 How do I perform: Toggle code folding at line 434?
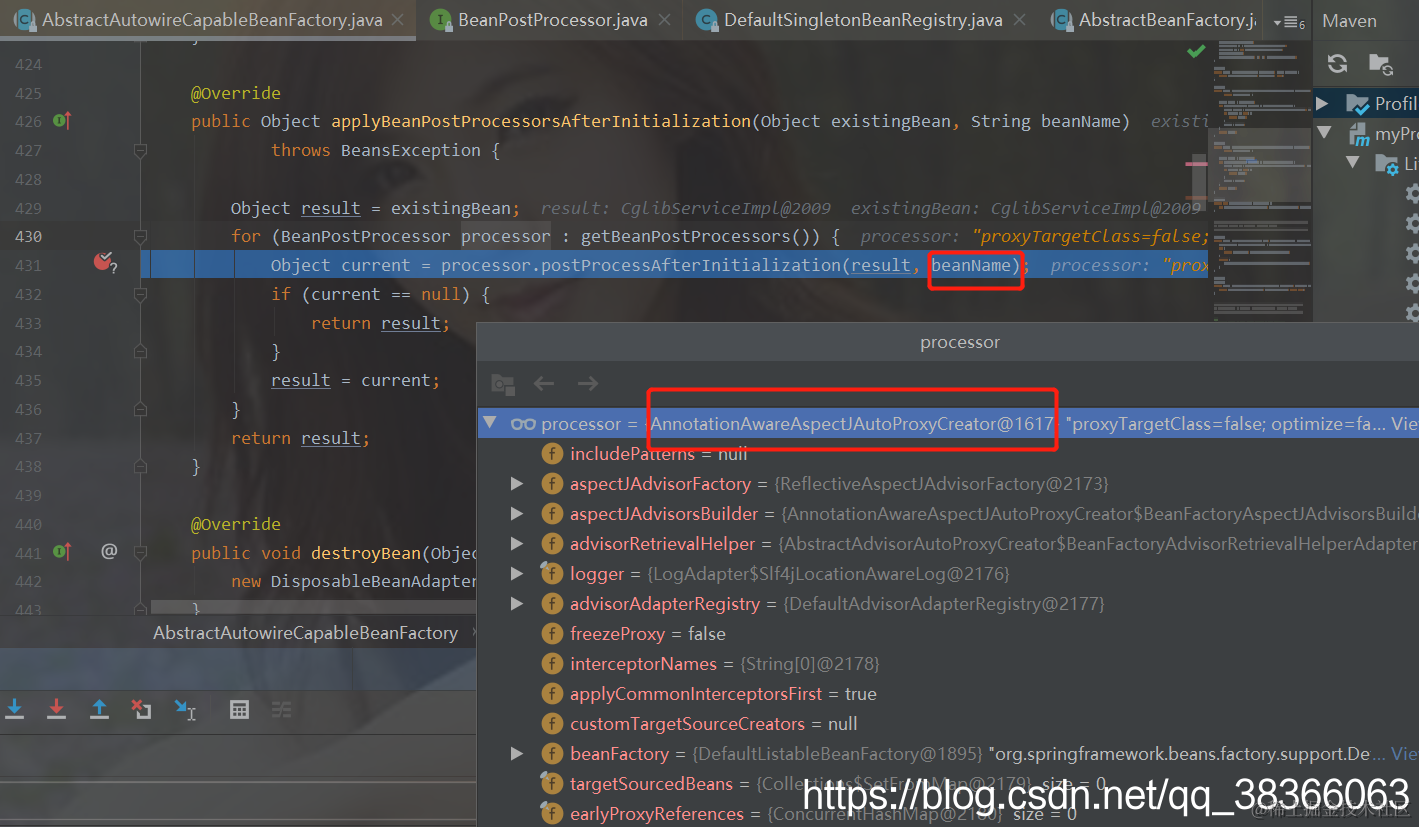pyautogui.click(x=140, y=351)
